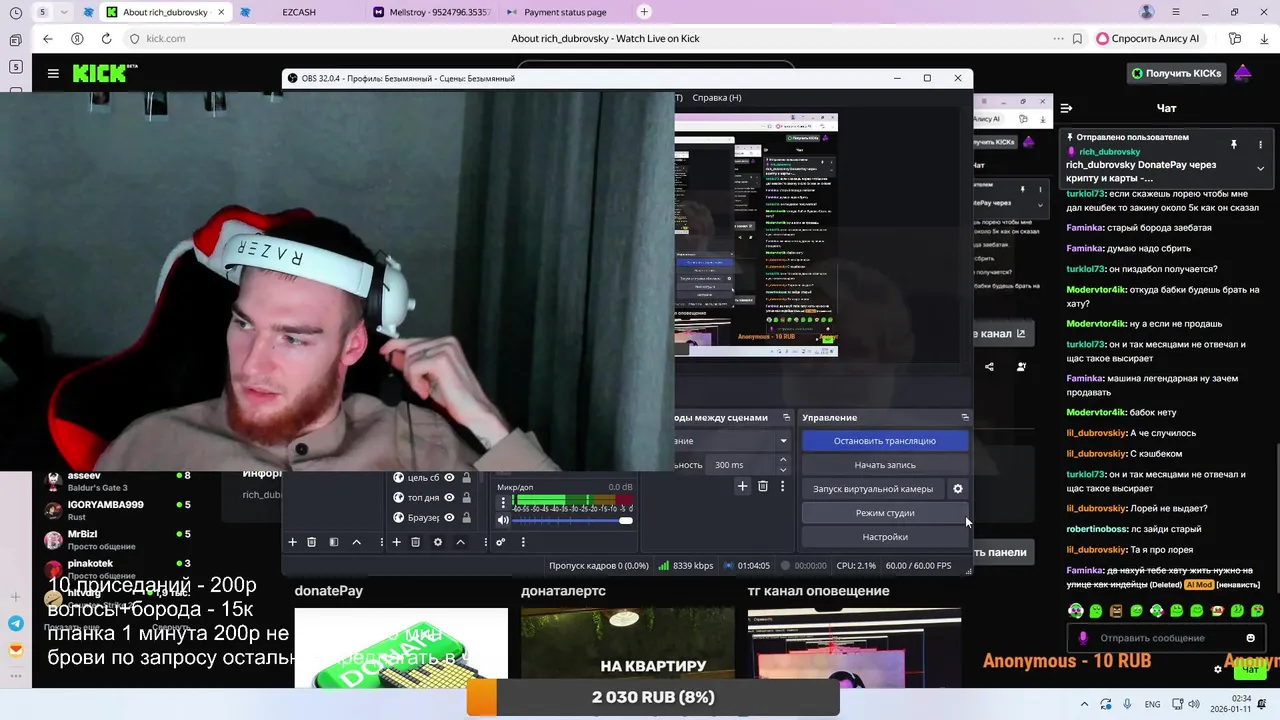1280x720 pixels.
Task: Open the Kick hamburger menu
Action: [53, 73]
